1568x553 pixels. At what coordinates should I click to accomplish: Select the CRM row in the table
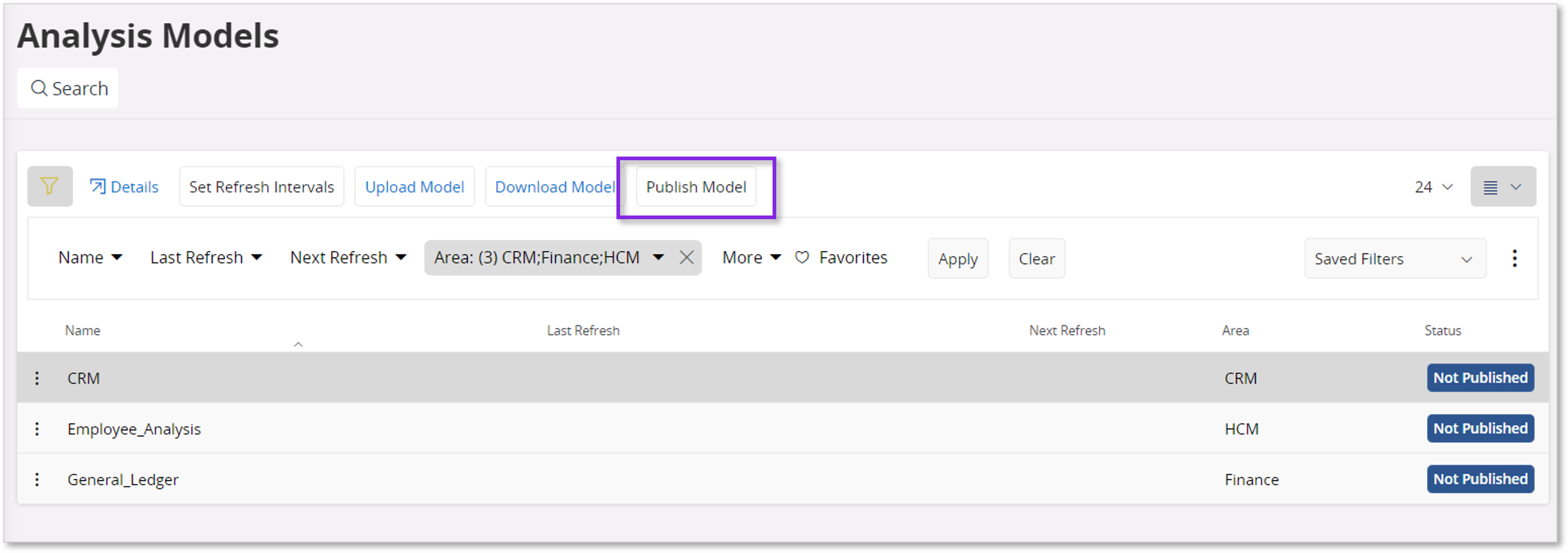pos(426,378)
